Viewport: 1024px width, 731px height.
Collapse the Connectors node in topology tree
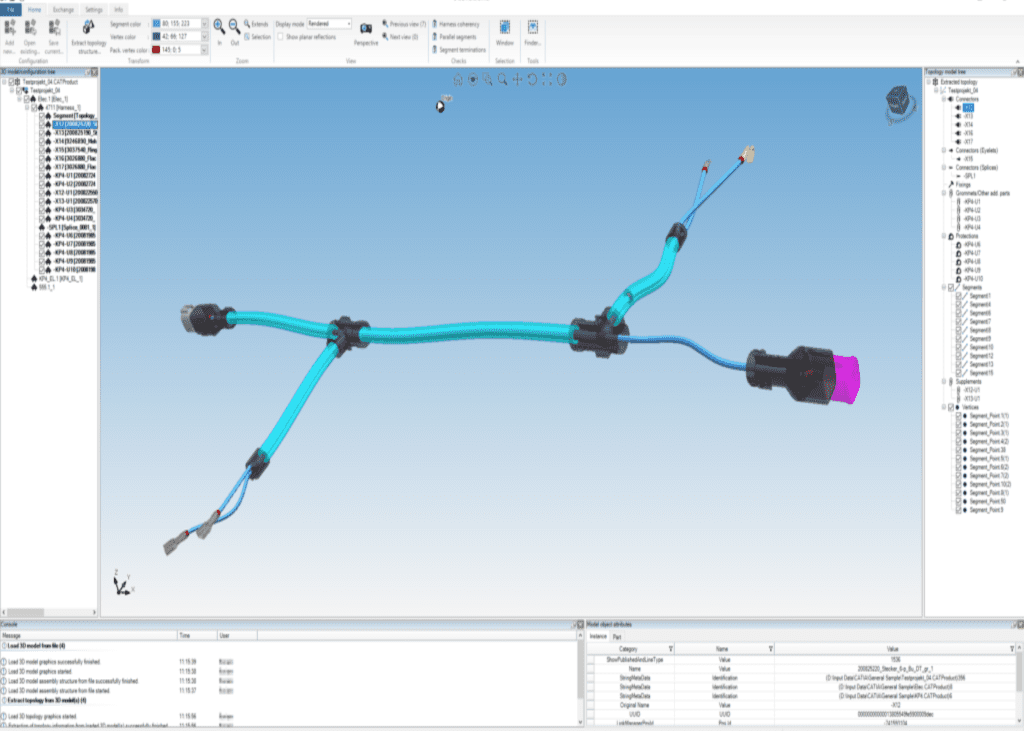coord(942,99)
